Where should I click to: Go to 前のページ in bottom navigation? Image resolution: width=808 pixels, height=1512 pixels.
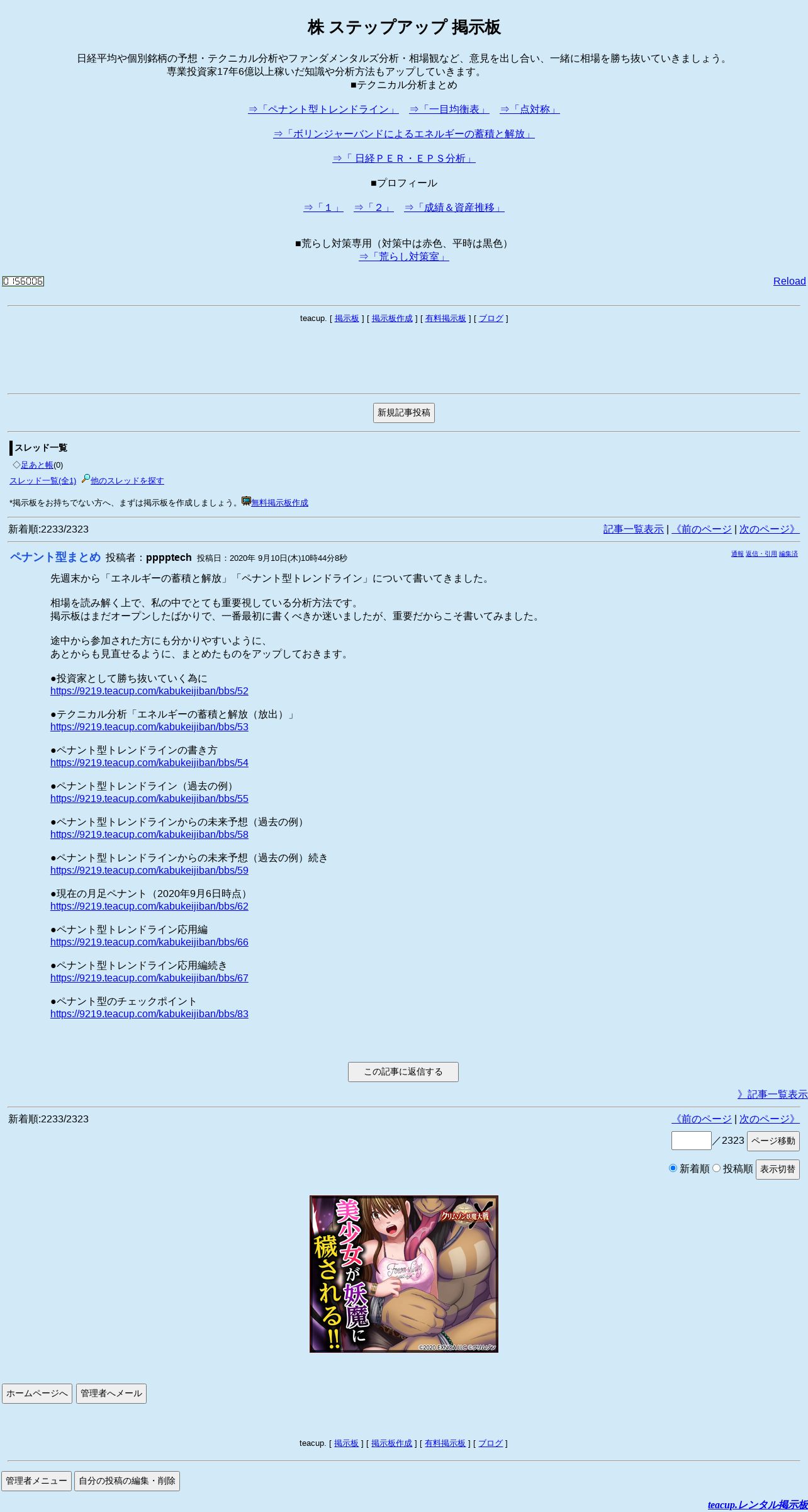702,1119
